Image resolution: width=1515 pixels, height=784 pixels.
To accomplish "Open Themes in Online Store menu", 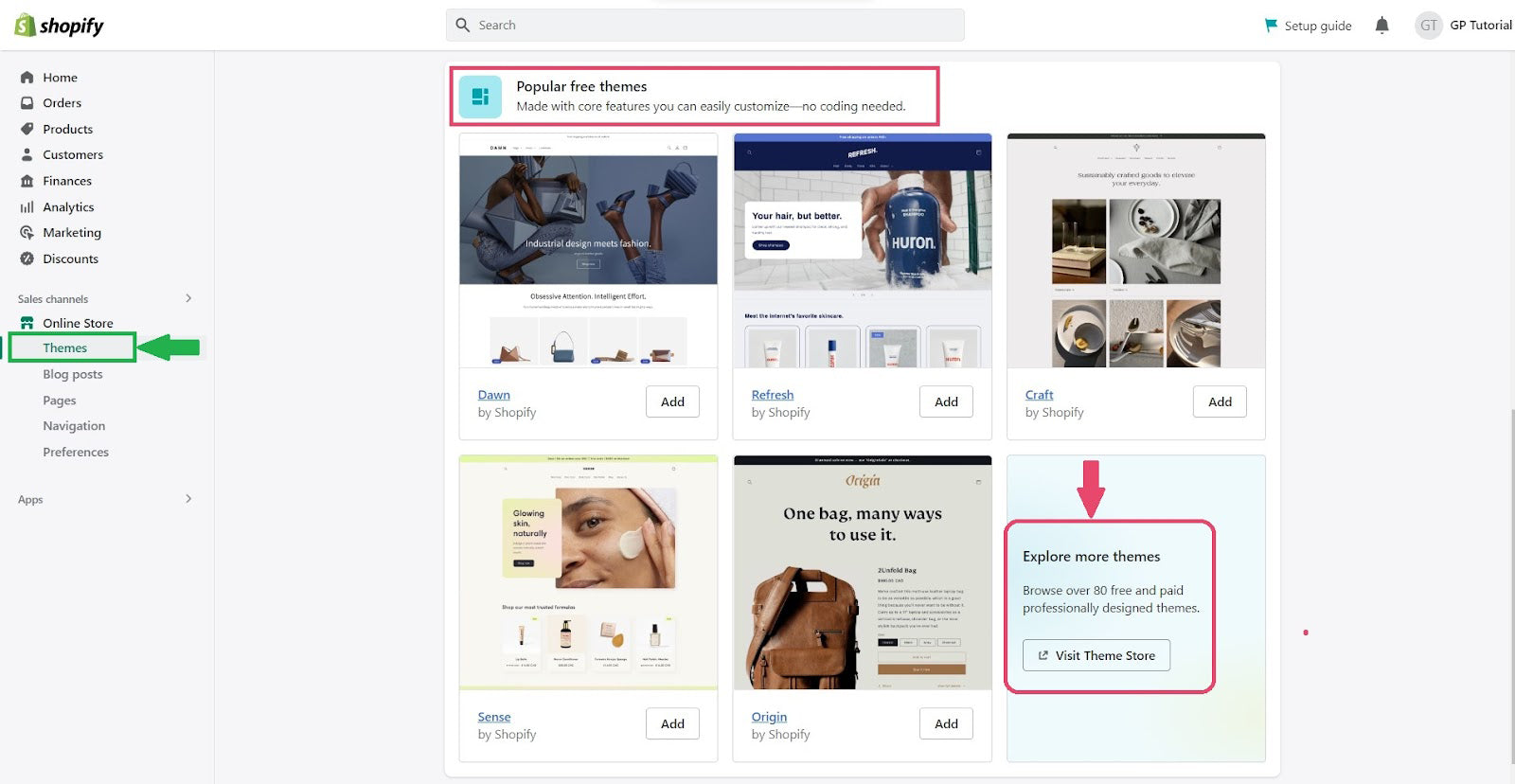I will click(64, 348).
